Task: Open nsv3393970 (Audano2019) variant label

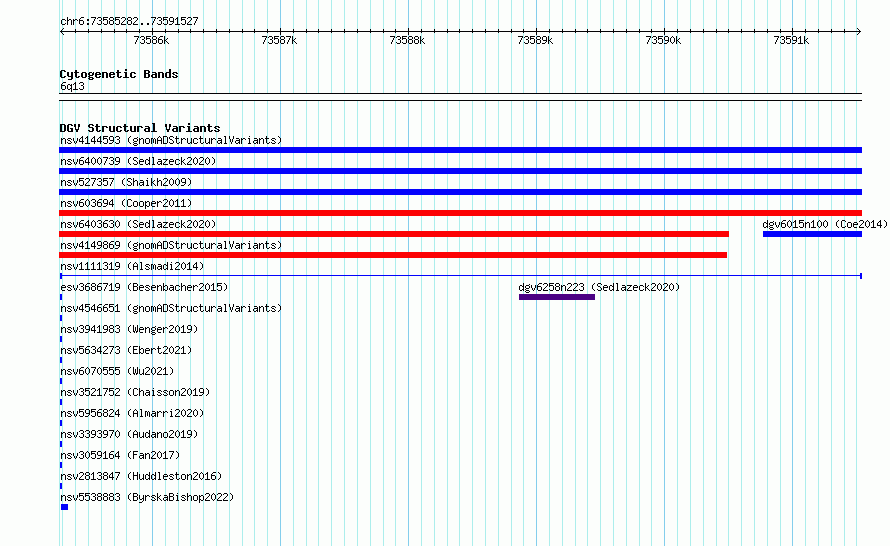Action: pos(129,434)
